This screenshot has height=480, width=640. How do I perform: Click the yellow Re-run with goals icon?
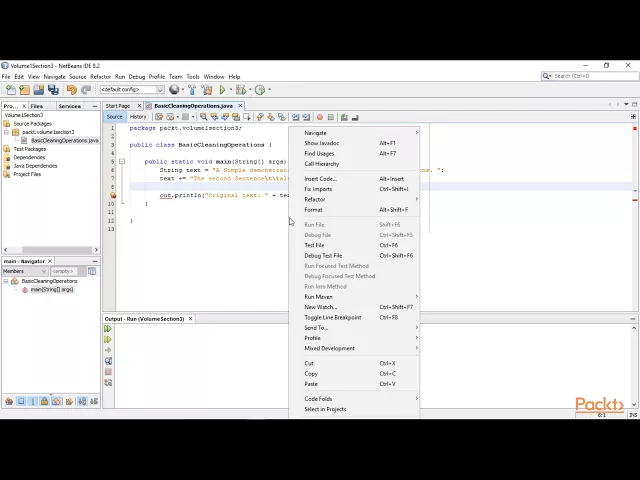[108, 339]
